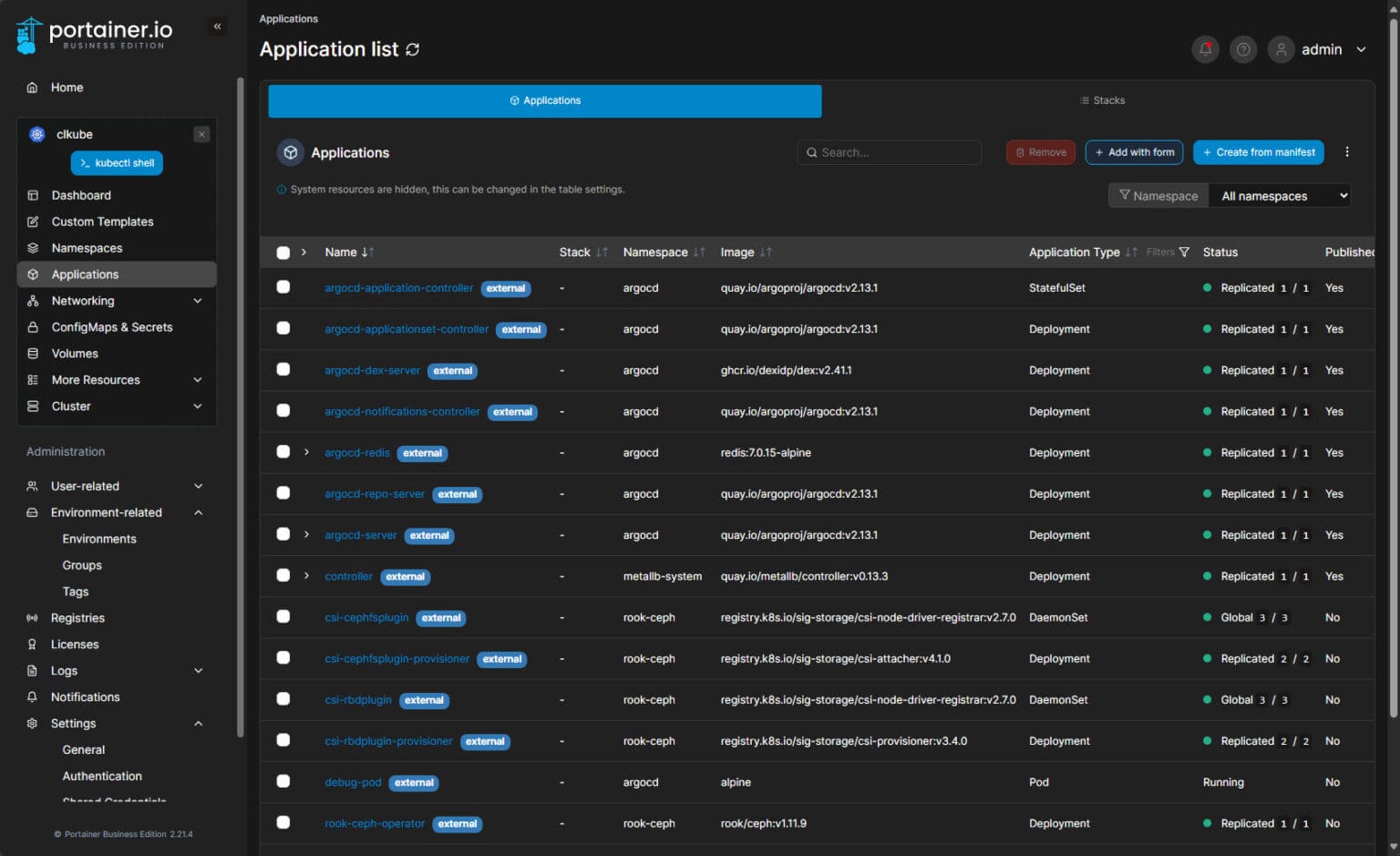Expand the argocd-redis row
Viewport: 1400px width, 856px height.
click(x=305, y=451)
